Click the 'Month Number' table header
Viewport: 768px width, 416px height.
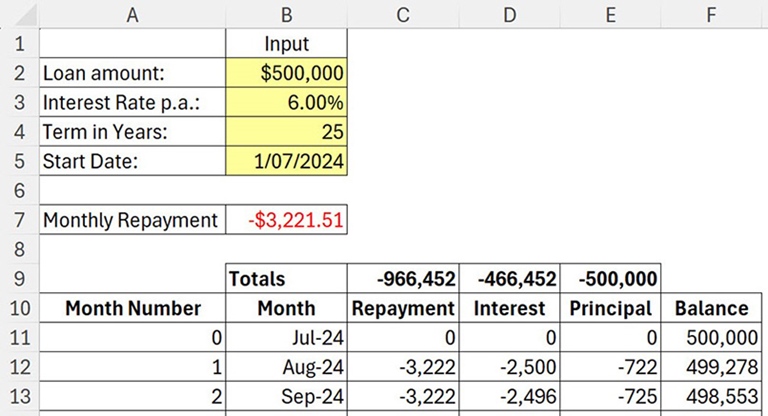tap(132, 308)
